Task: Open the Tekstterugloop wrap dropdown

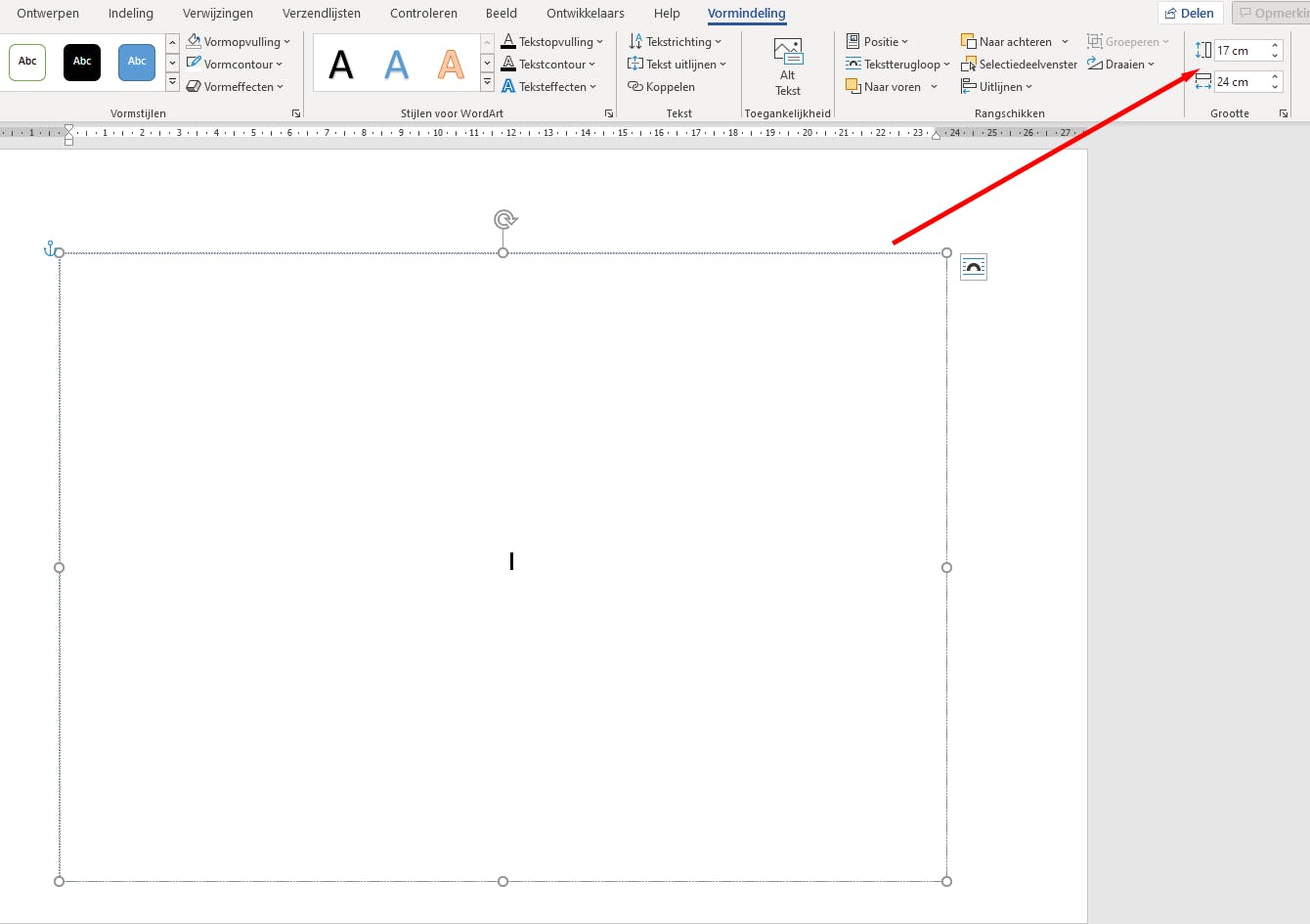Action: [x=897, y=65]
